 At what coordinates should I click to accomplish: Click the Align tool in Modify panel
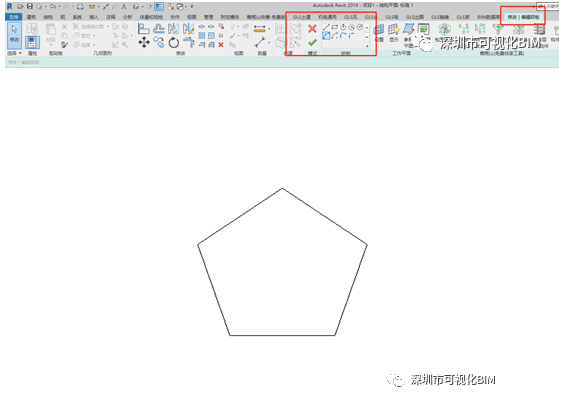tap(144, 29)
